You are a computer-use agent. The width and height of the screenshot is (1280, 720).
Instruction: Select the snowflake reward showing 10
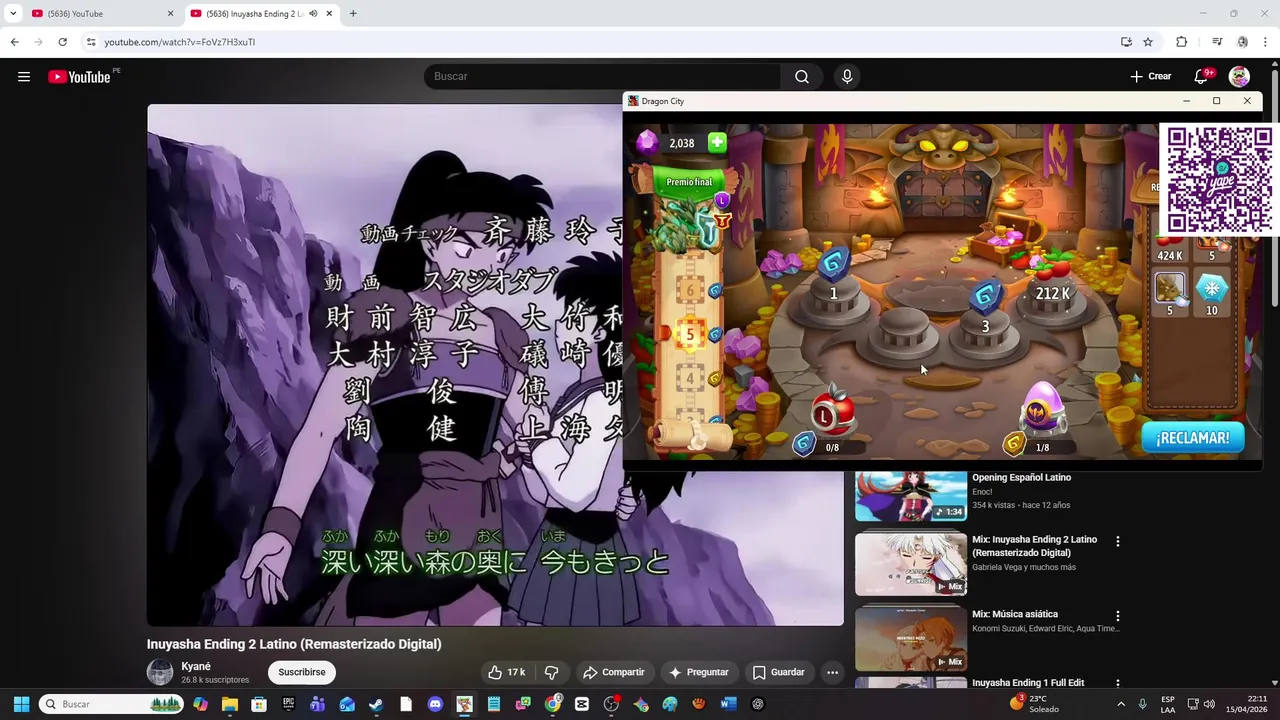(1211, 292)
